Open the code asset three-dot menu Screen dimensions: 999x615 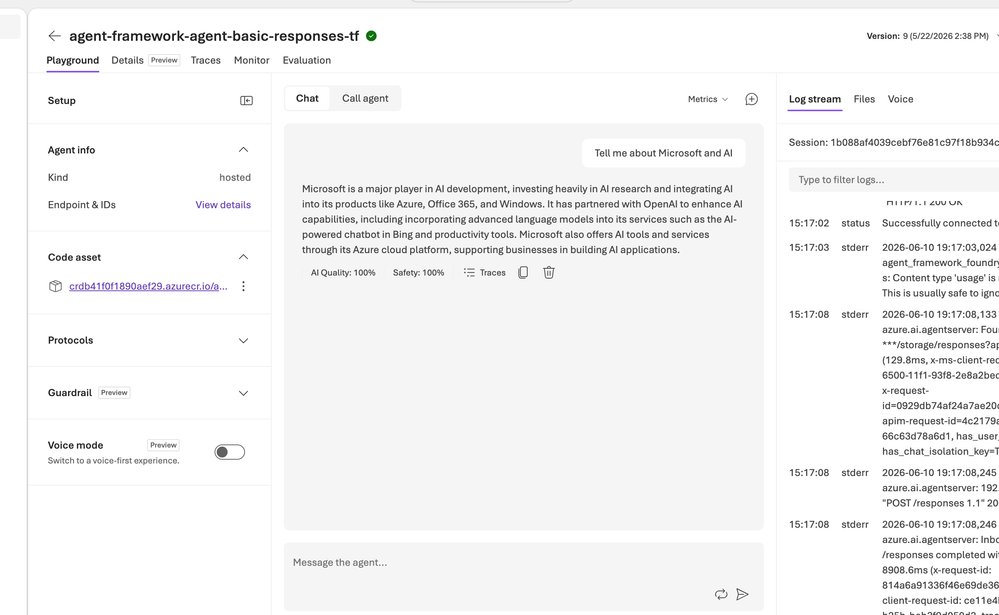[x=243, y=286]
